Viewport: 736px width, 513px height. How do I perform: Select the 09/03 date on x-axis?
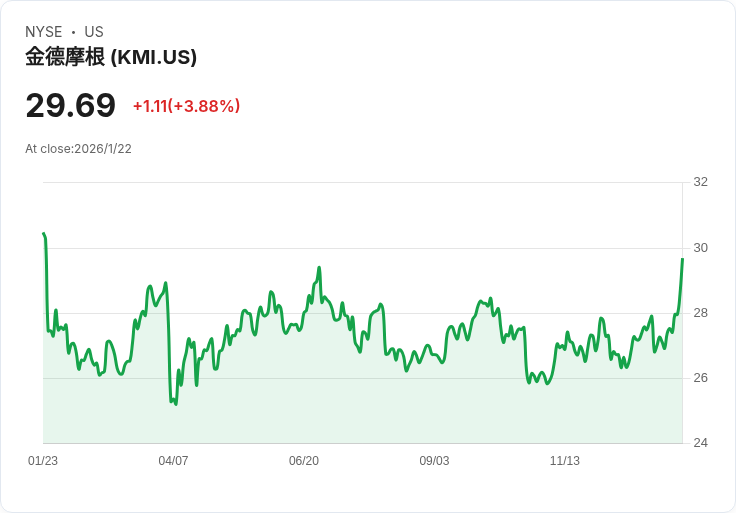[x=434, y=461]
